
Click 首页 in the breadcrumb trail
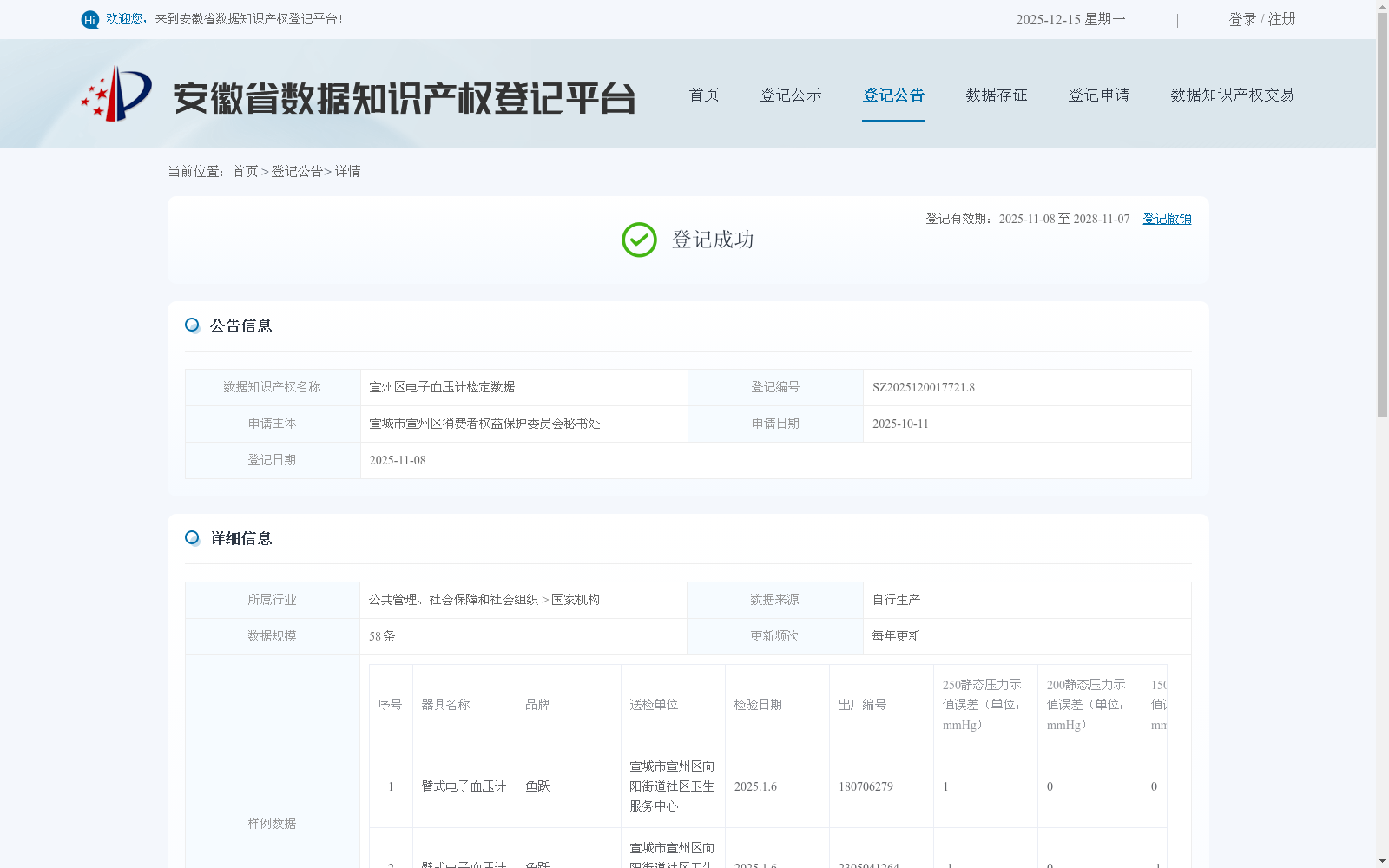pos(246,171)
